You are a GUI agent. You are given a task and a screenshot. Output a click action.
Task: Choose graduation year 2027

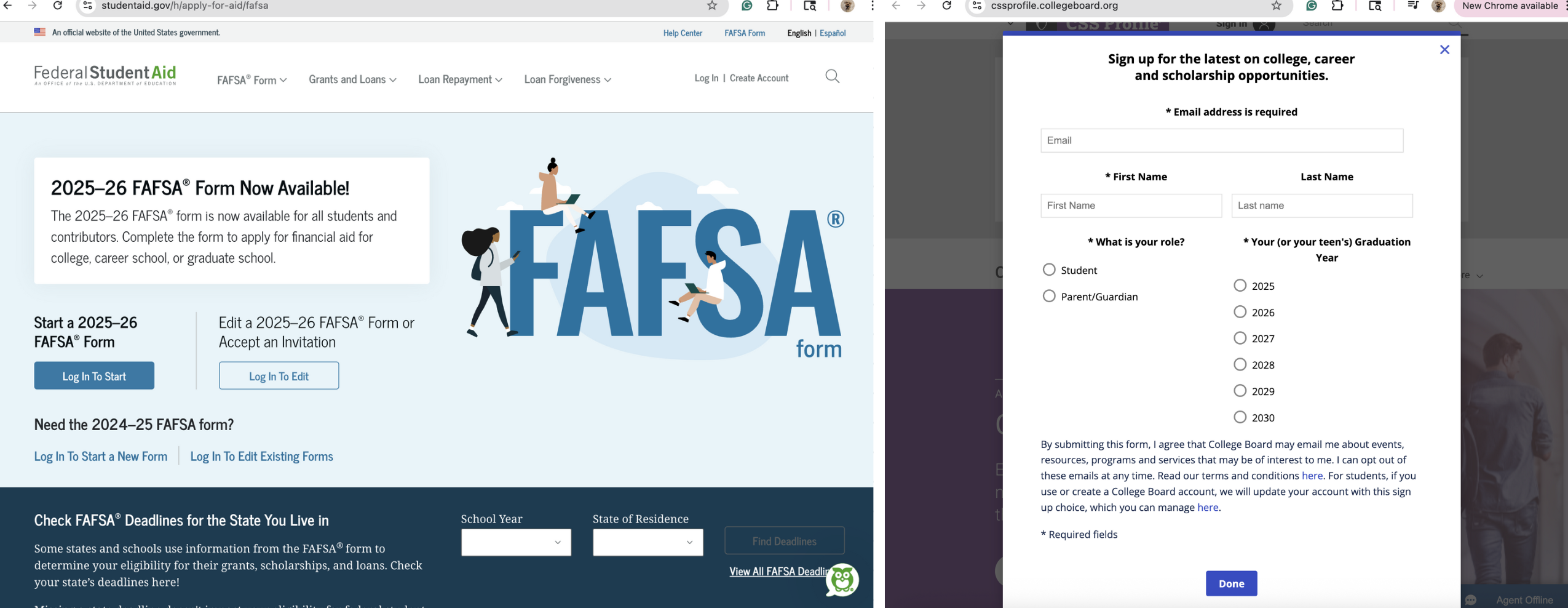(1240, 338)
